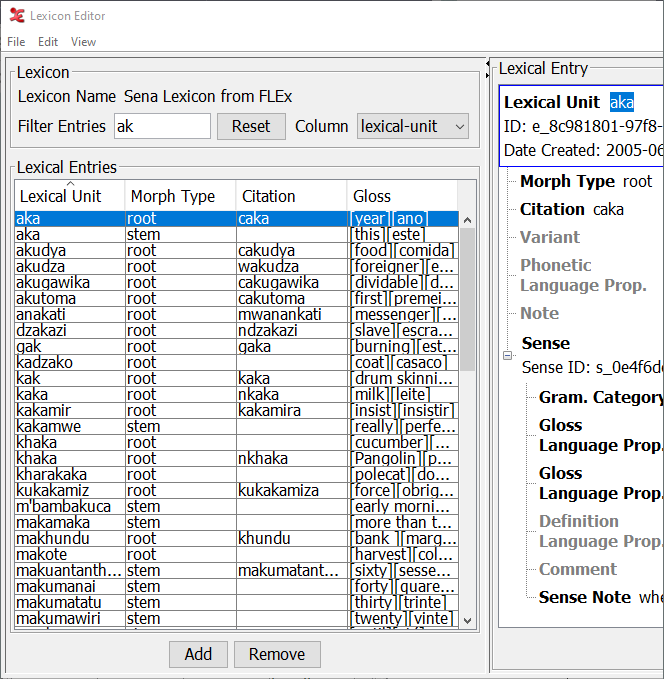Image resolution: width=664 pixels, height=679 pixels.
Task: Click the table scrollbar up arrow
Action: tap(467, 220)
